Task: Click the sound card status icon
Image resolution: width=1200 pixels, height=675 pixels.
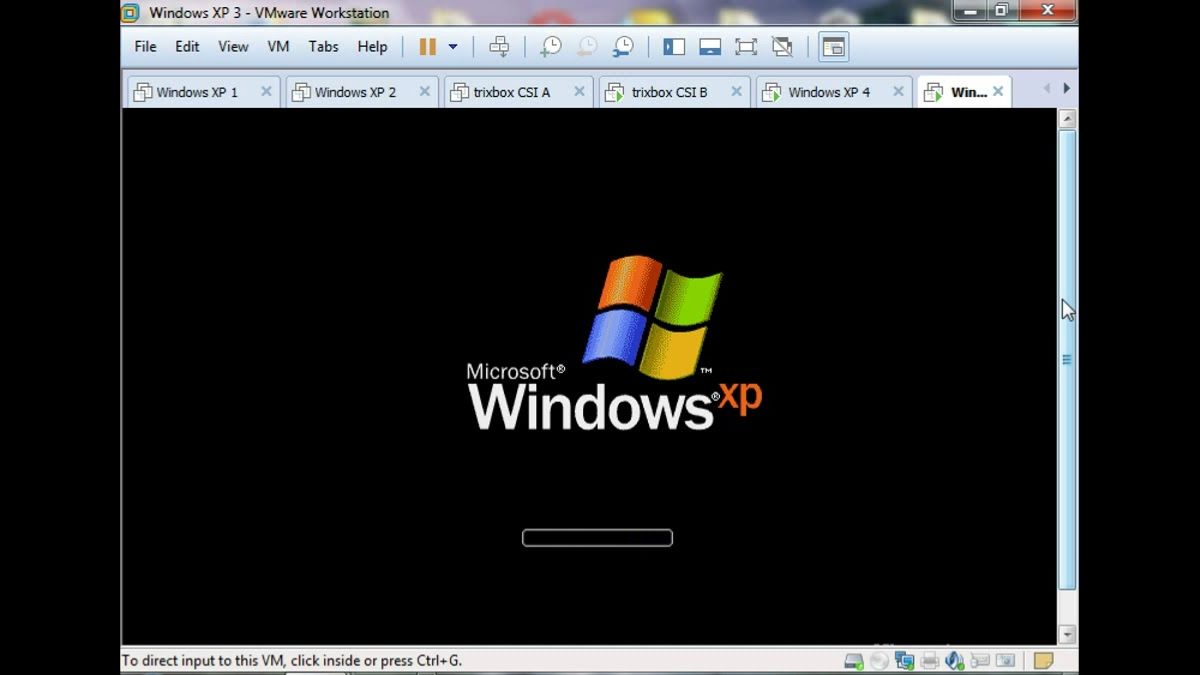Action: (955, 661)
